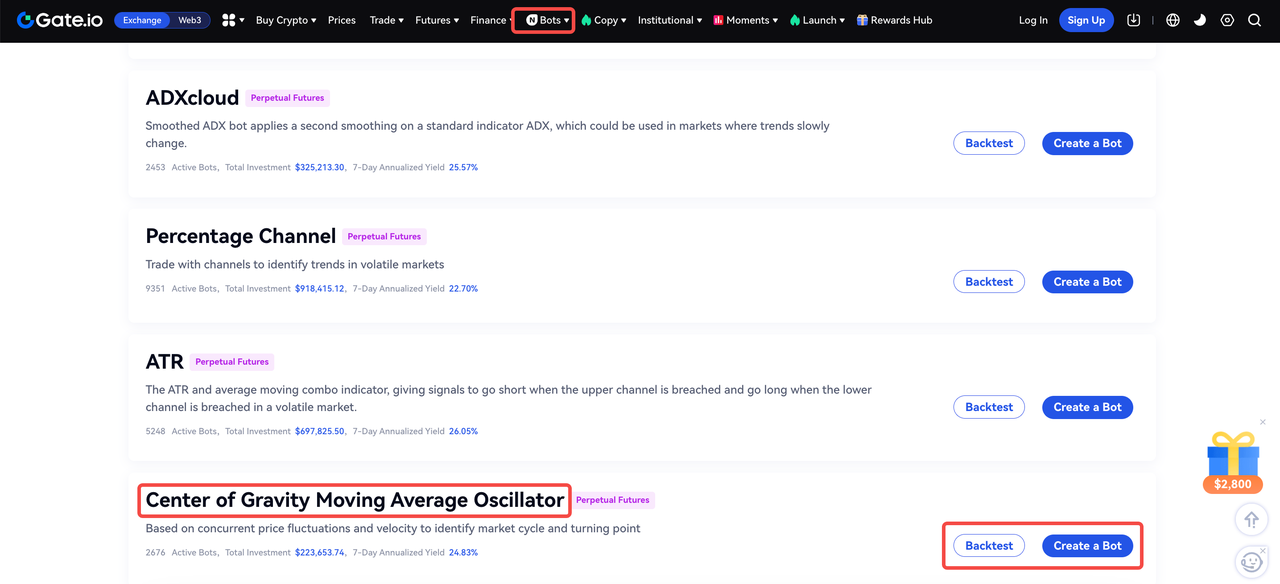This screenshot has width=1280, height=584.
Task: Open the Rewards Hub menu item
Action: (x=894, y=20)
